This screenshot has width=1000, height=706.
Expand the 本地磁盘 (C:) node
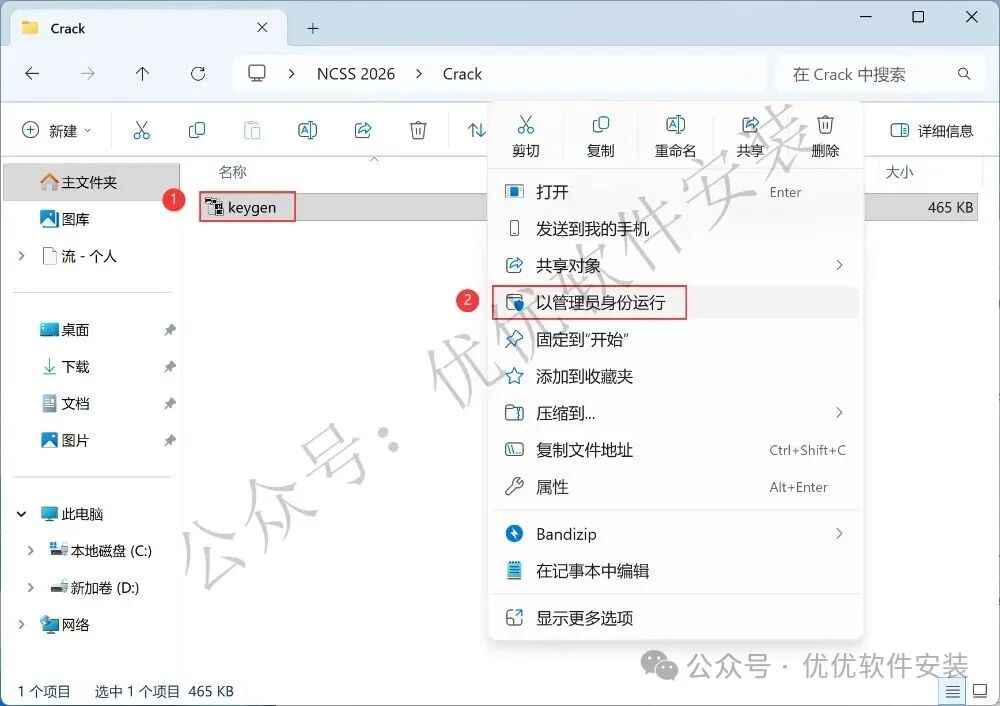tap(31, 551)
